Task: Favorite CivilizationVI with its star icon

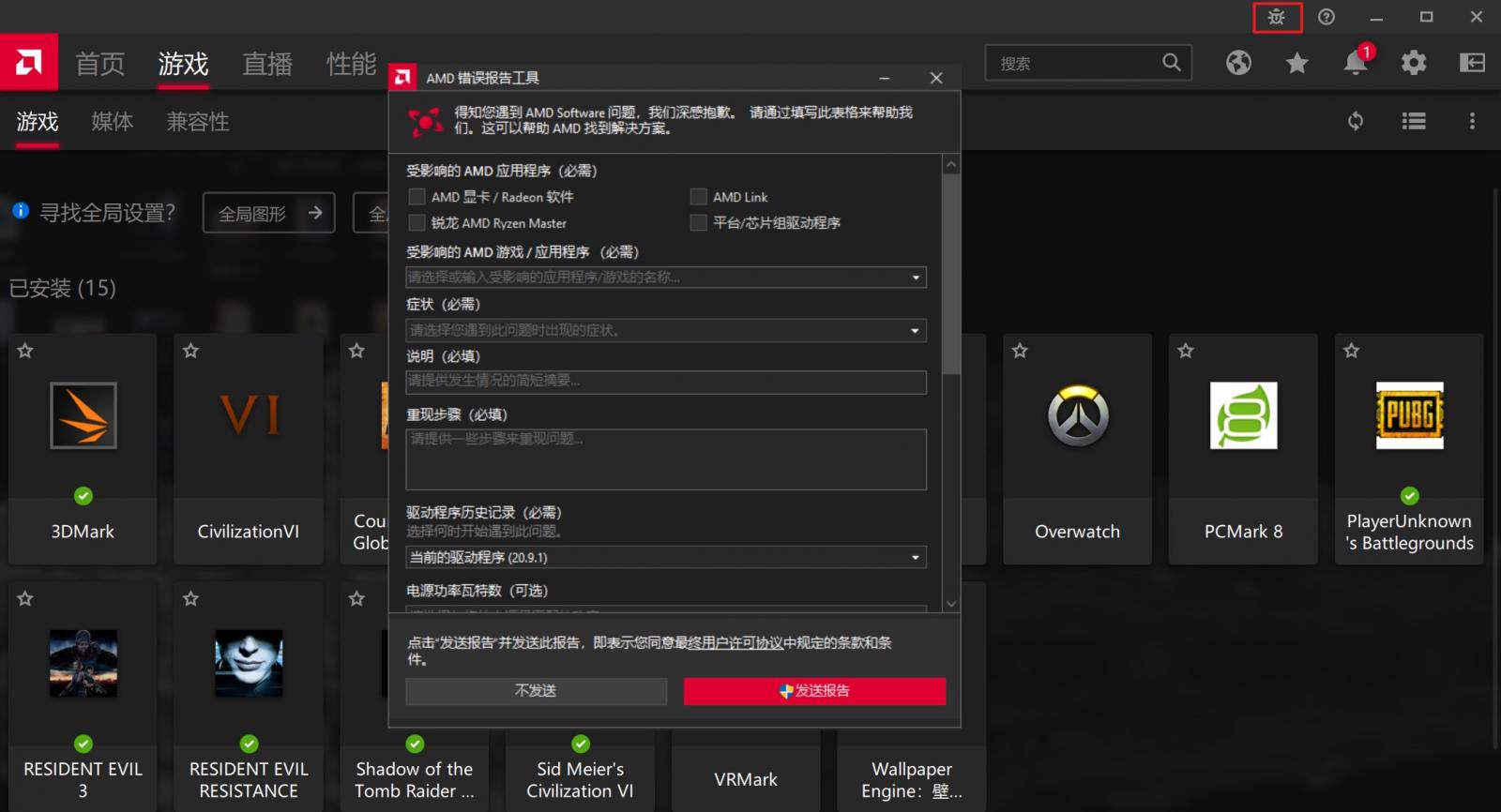Action: tap(191, 351)
